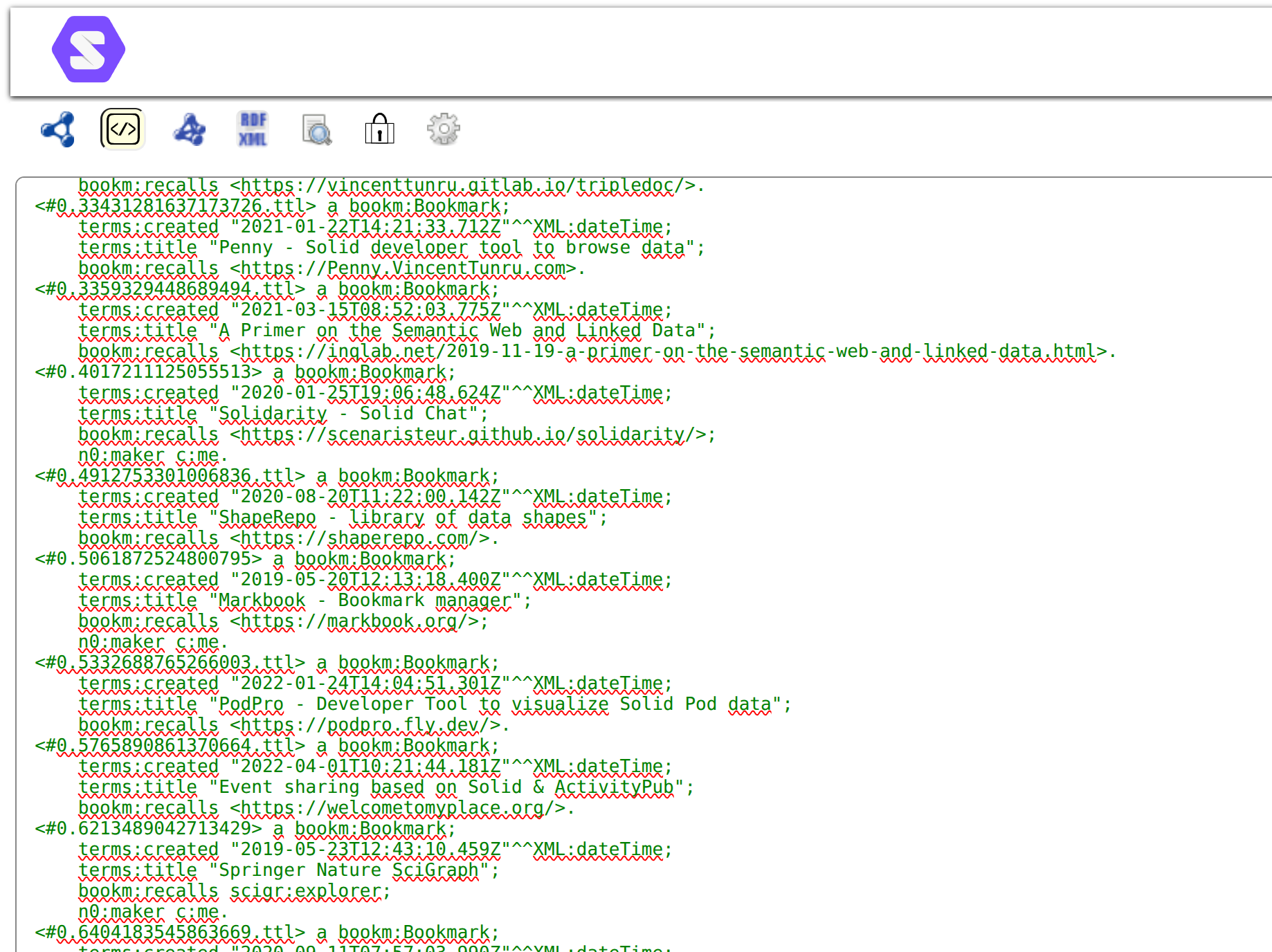Click title "A Primer on the Semantic Web and Linked Data"
This screenshot has width=1272, height=952.
coord(457,331)
